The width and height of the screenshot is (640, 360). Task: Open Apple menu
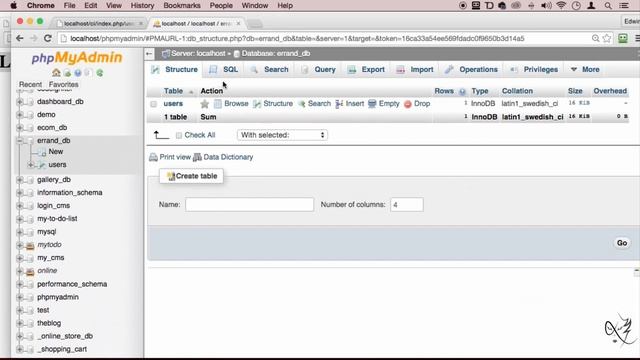pos(13,5)
